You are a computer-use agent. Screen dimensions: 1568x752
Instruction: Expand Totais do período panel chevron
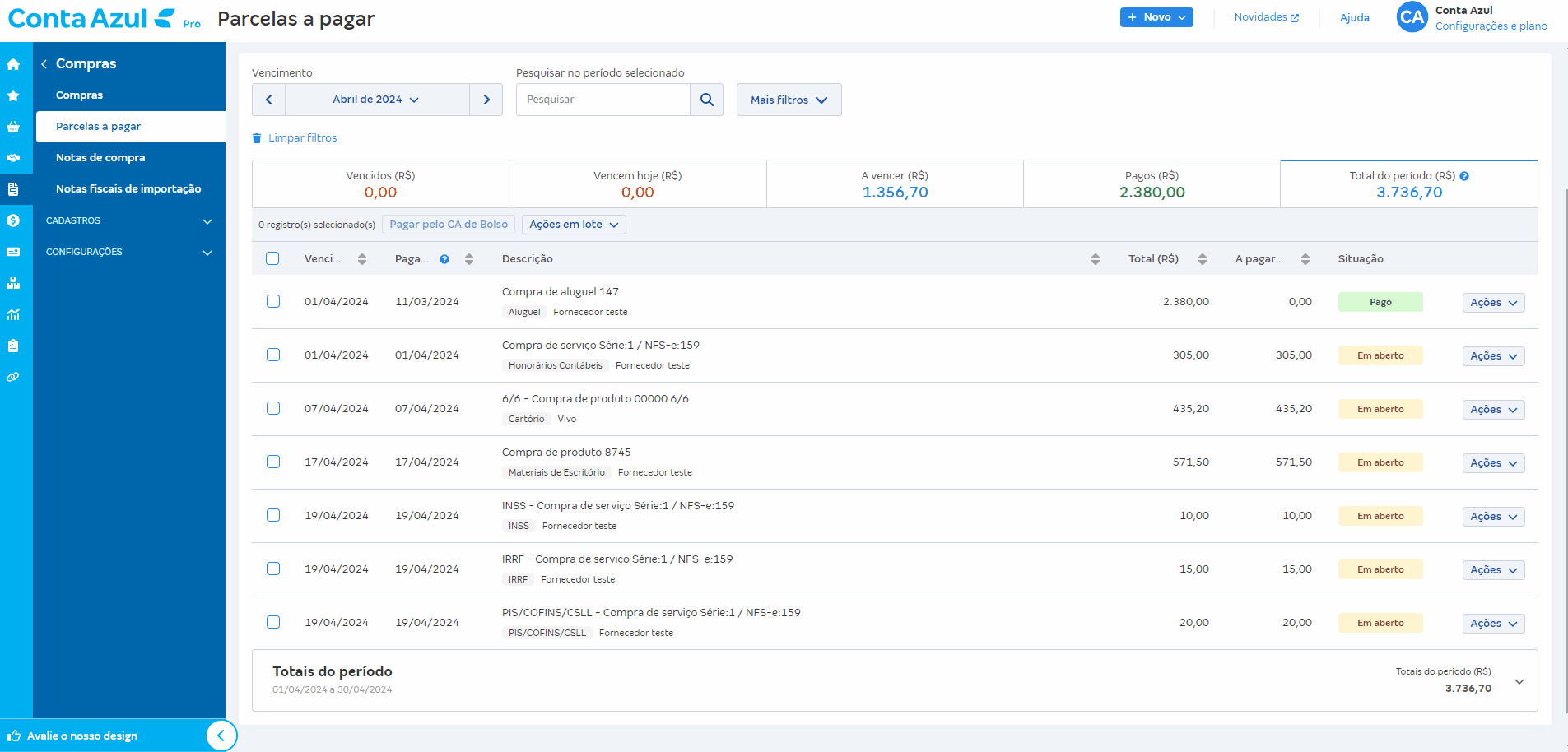coord(1519,681)
